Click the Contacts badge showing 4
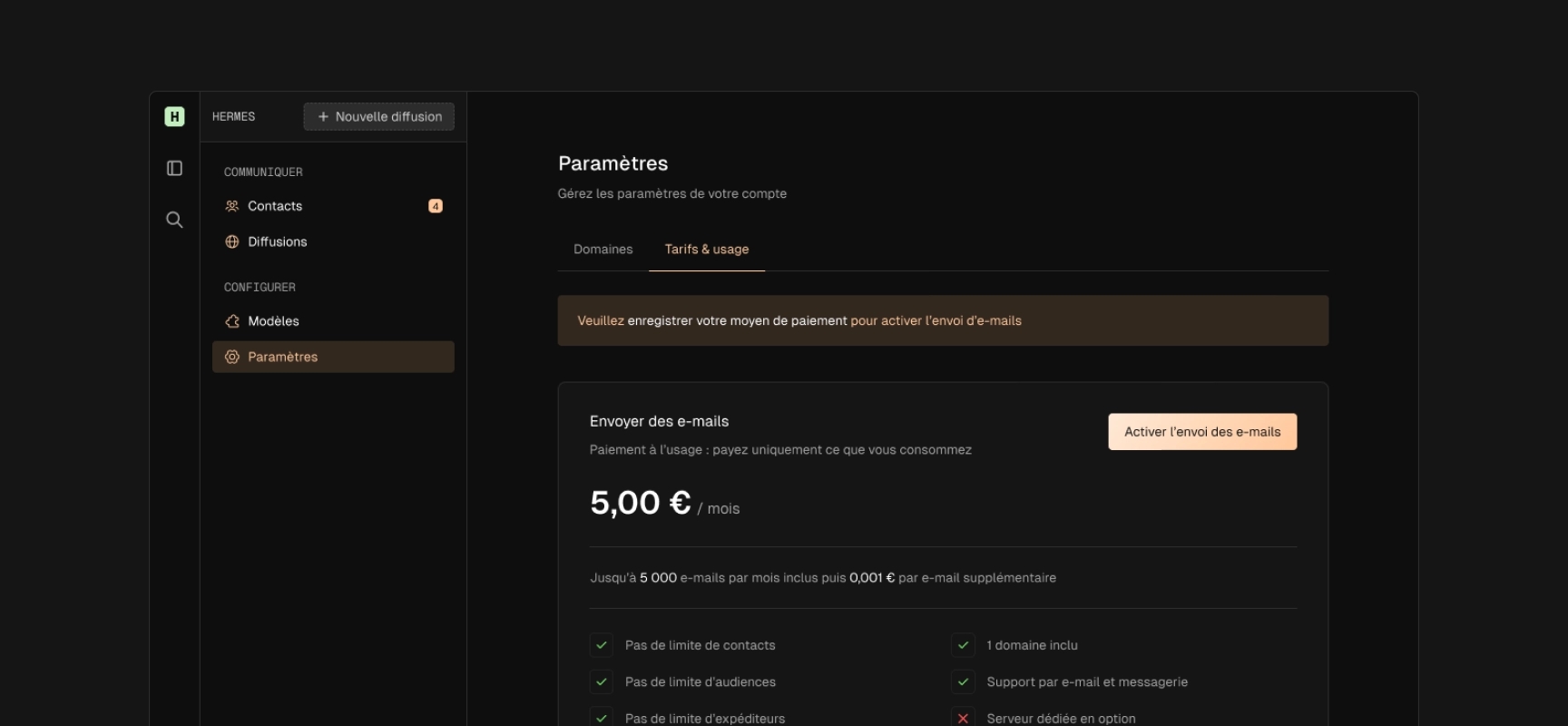The image size is (1568, 726). [436, 206]
